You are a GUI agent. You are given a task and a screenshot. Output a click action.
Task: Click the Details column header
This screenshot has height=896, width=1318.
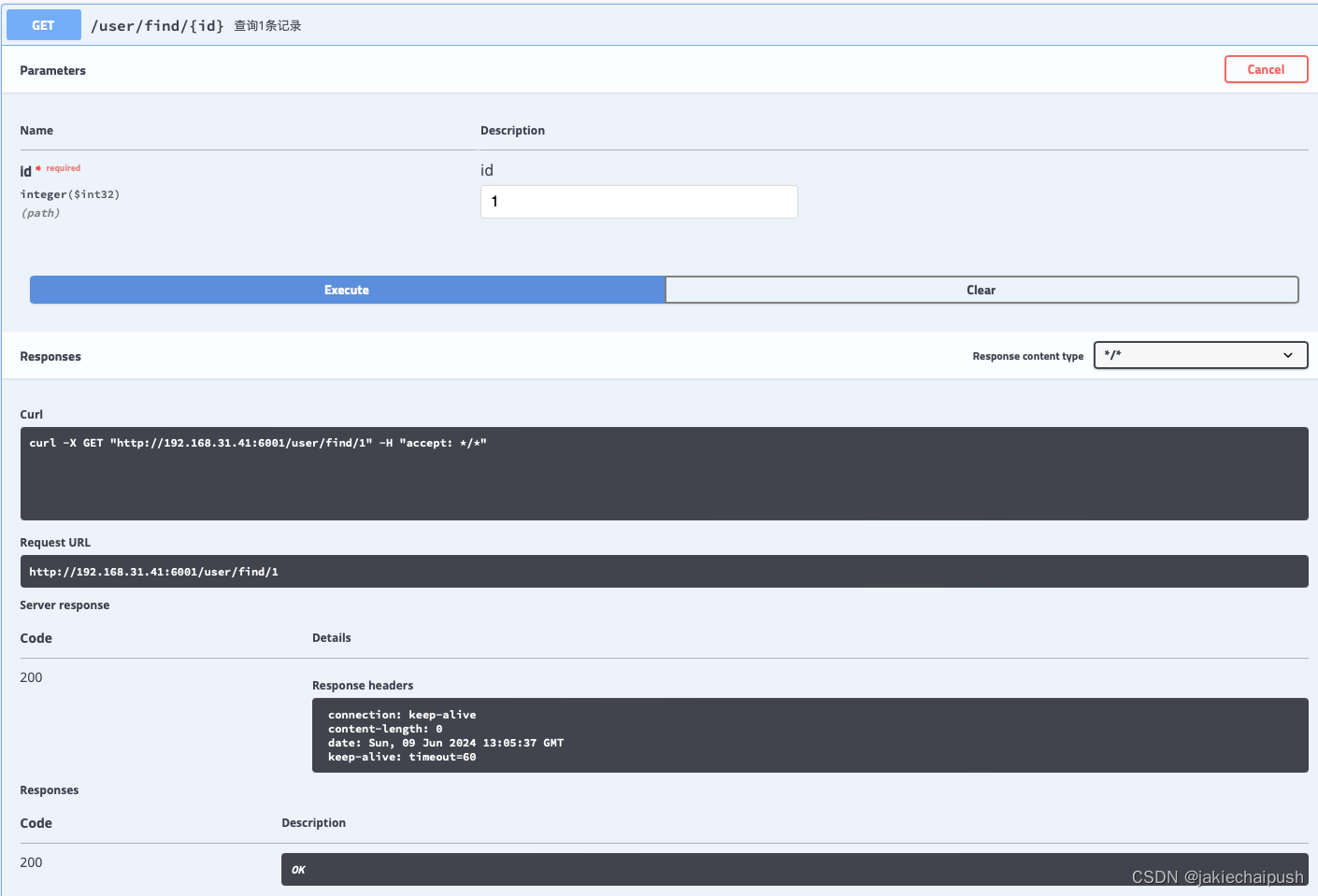(x=332, y=638)
